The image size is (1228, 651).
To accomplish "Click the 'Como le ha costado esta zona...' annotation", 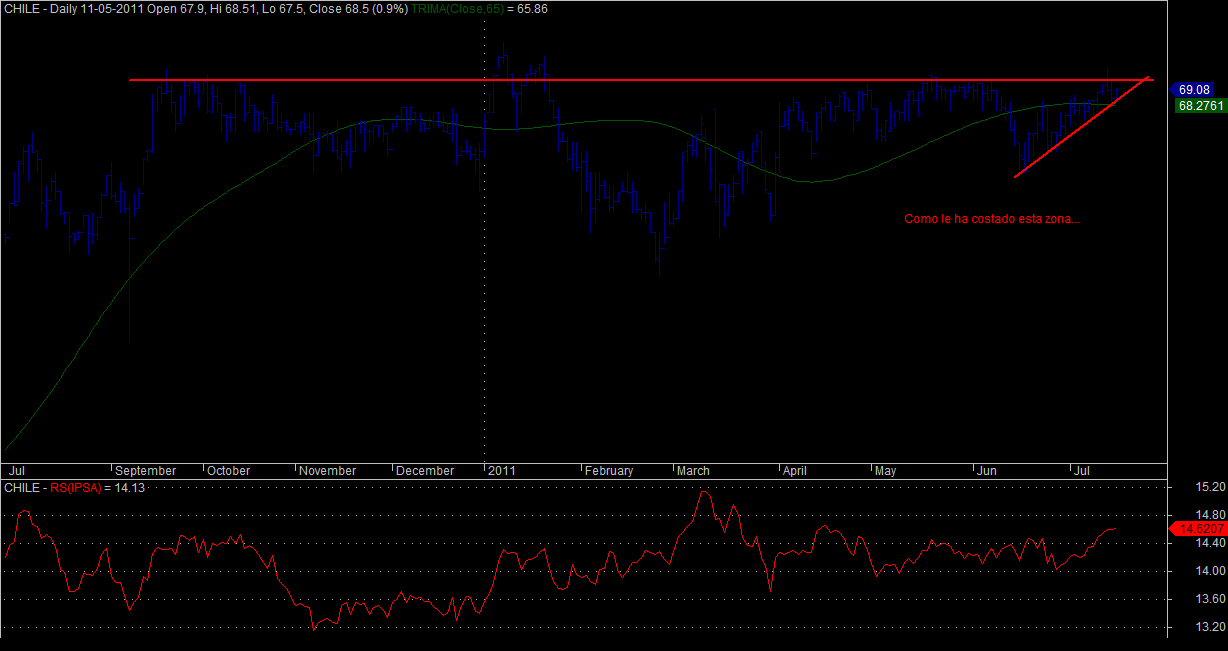I will 991,219.
